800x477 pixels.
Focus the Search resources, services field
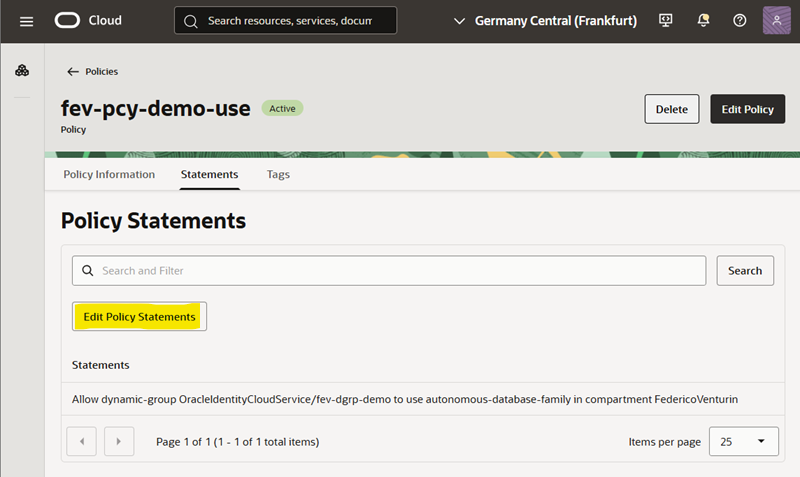pyautogui.click(x=285, y=20)
